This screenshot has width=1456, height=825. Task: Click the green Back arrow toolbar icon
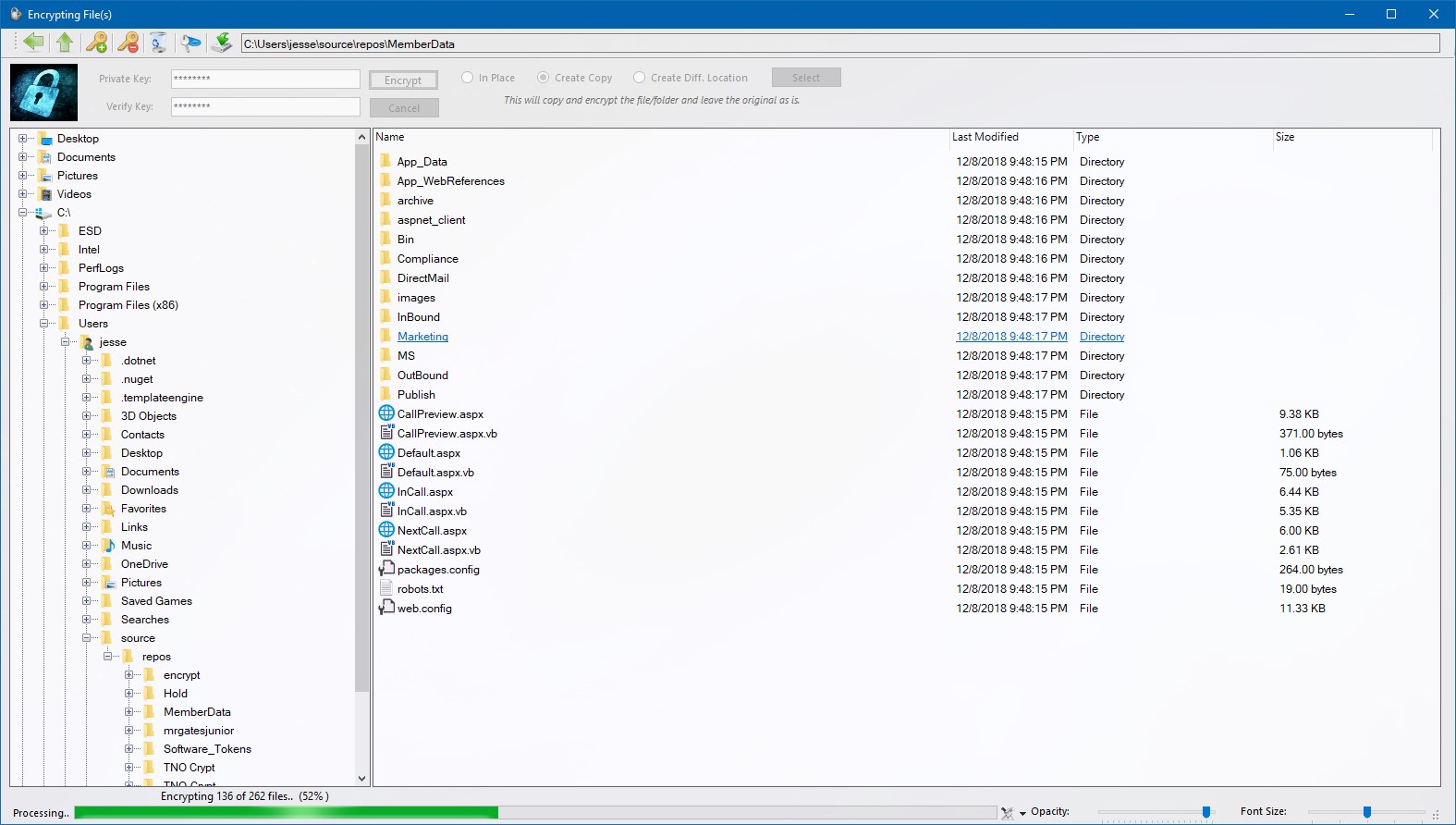[x=34, y=42]
